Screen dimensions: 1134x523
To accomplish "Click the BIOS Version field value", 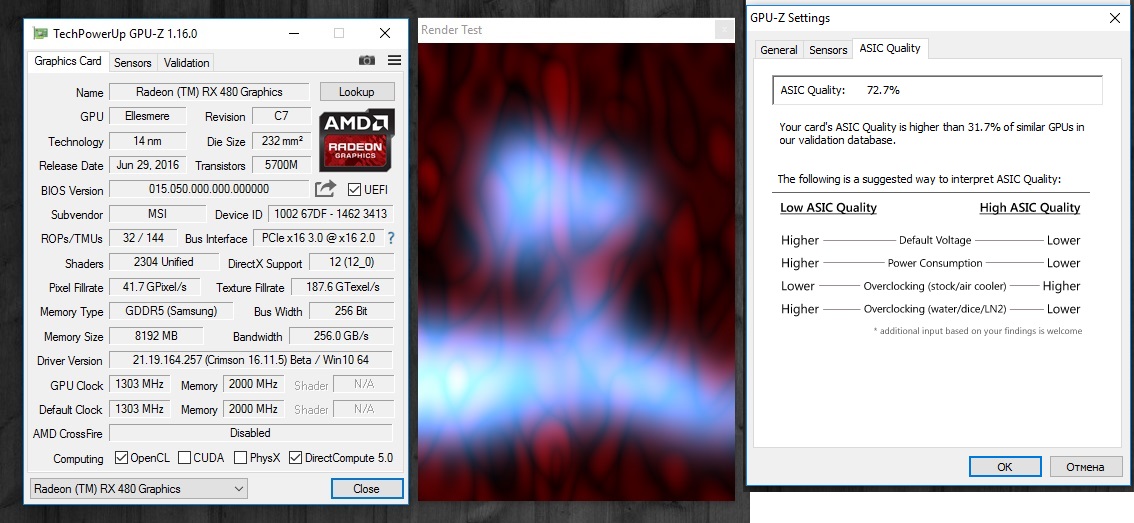I will coord(209,189).
